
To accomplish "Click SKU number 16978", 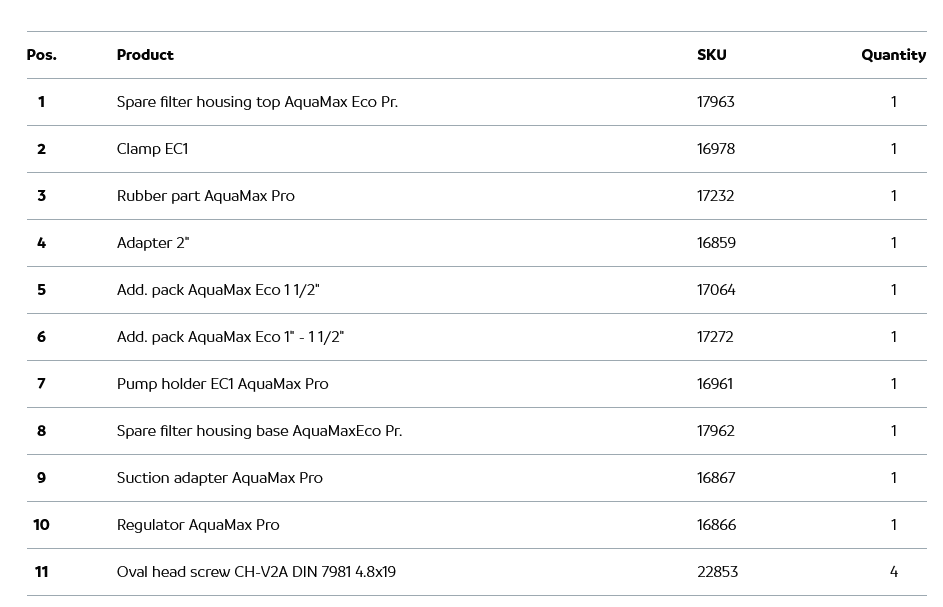I will pos(715,149).
